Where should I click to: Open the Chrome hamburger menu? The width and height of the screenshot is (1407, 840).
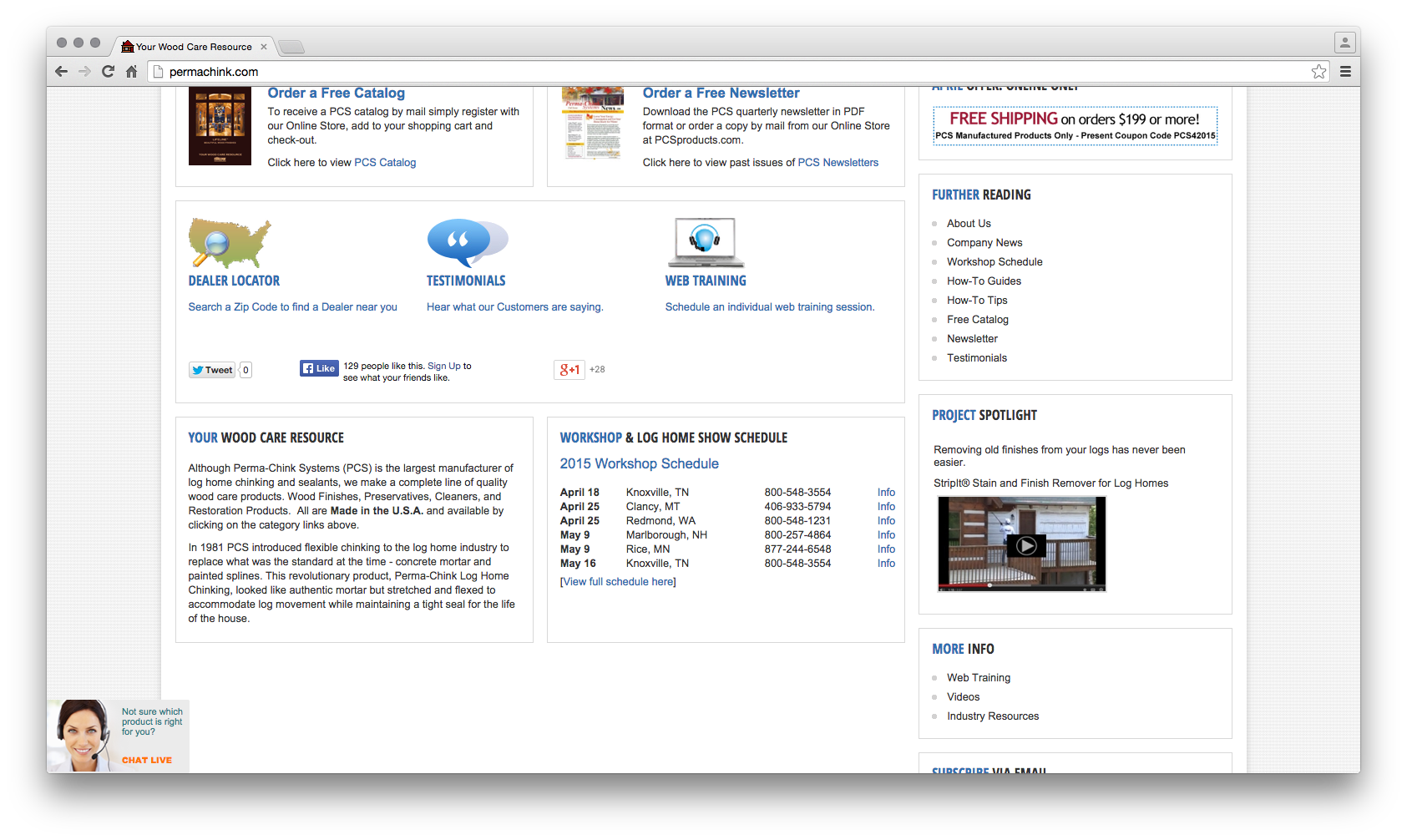(x=1345, y=72)
